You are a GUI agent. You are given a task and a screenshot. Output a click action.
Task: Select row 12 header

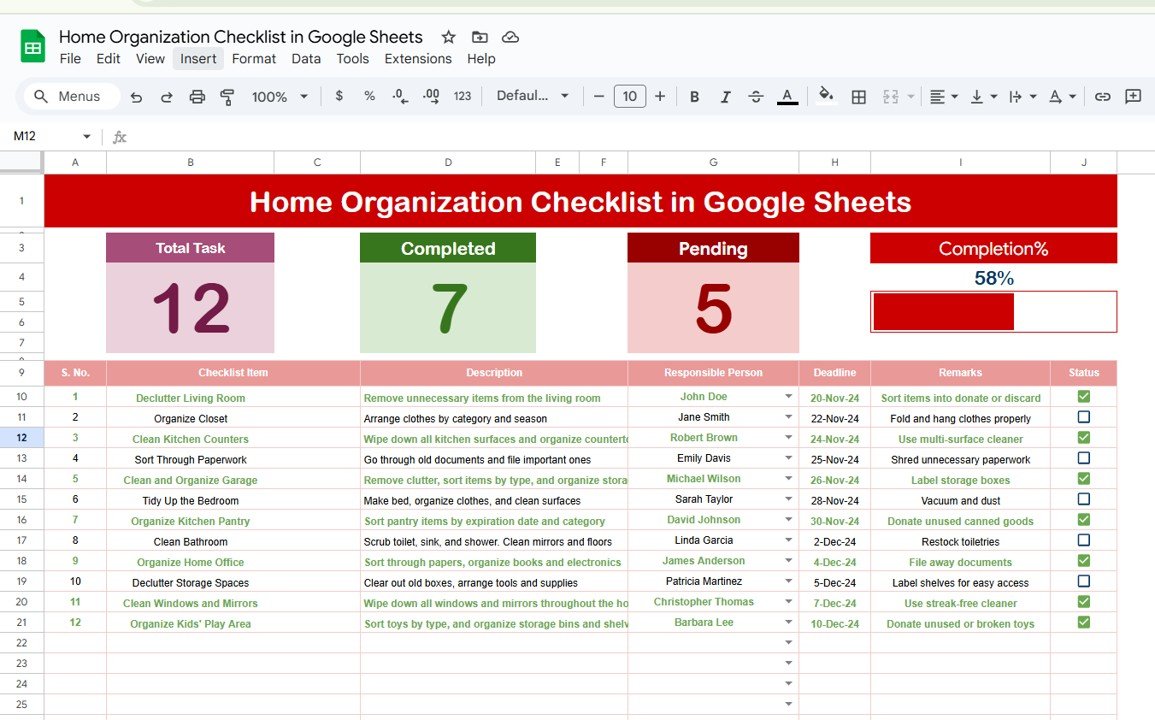pos(21,438)
